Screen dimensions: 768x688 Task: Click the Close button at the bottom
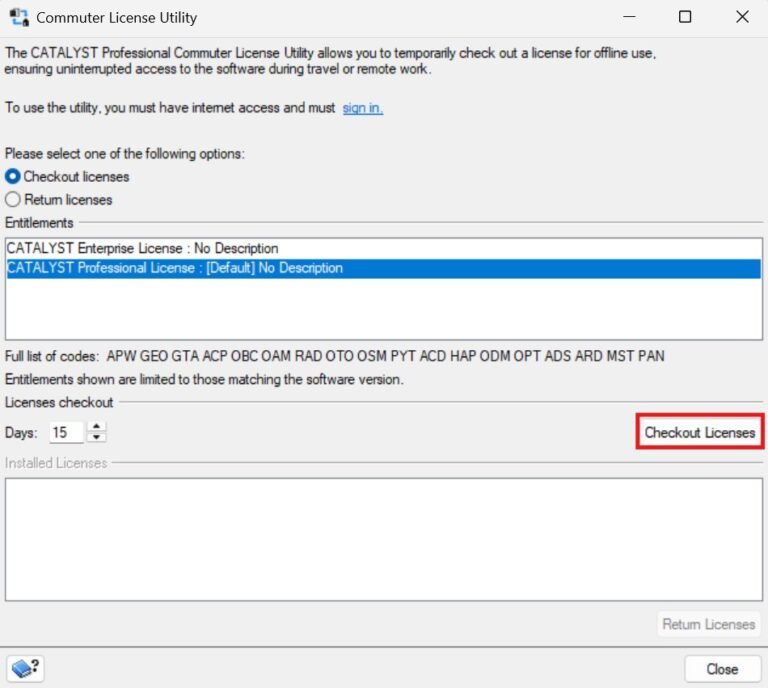(722, 669)
